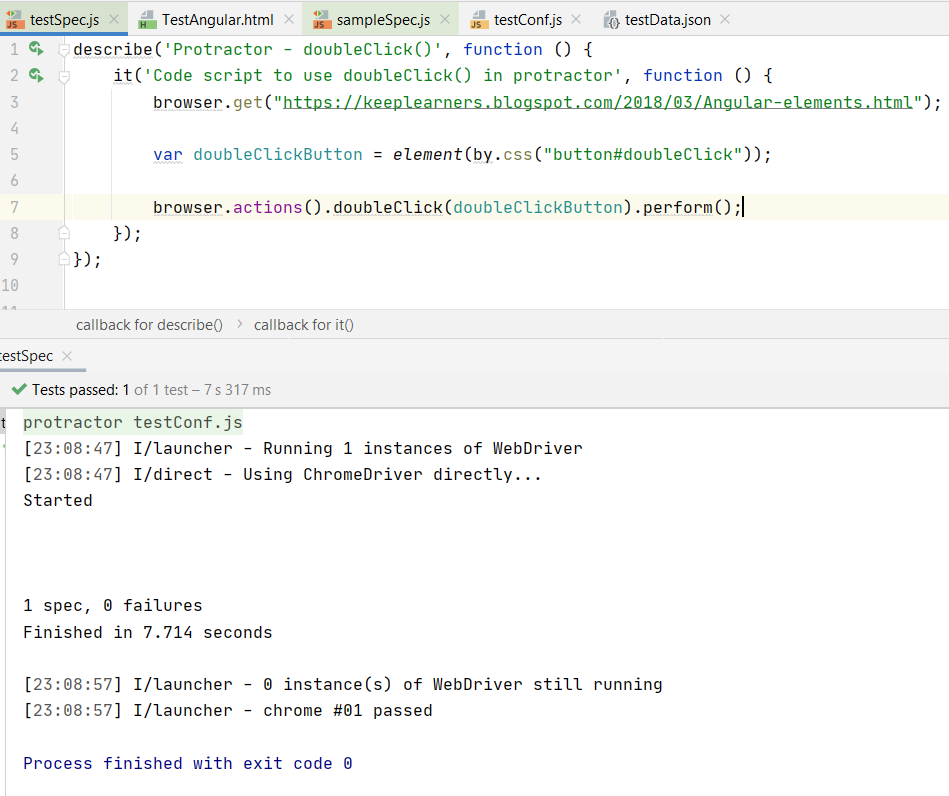Image resolution: width=949 pixels, height=796 pixels.
Task: Click 'Process finished with exit code 0'
Action: pos(188,763)
